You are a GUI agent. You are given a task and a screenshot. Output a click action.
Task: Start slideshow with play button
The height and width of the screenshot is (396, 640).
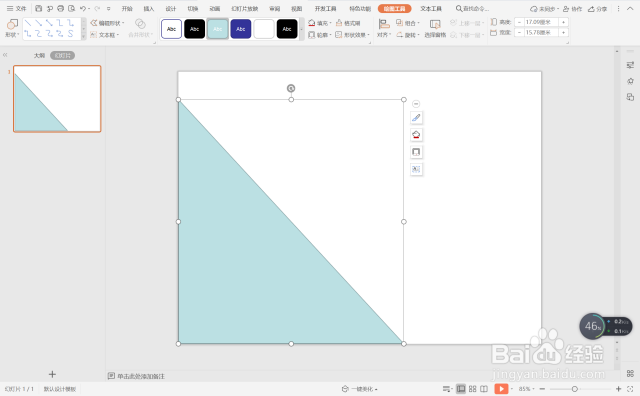click(x=501, y=389)
